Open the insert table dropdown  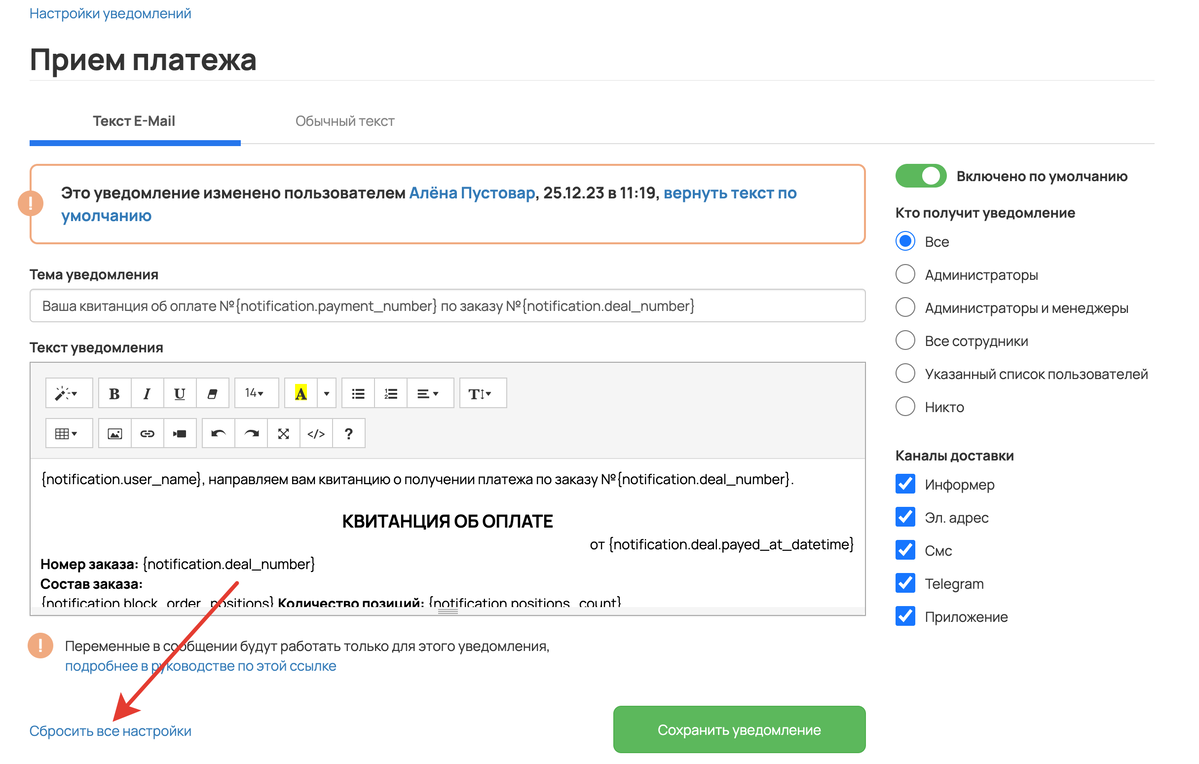[69, 433]
